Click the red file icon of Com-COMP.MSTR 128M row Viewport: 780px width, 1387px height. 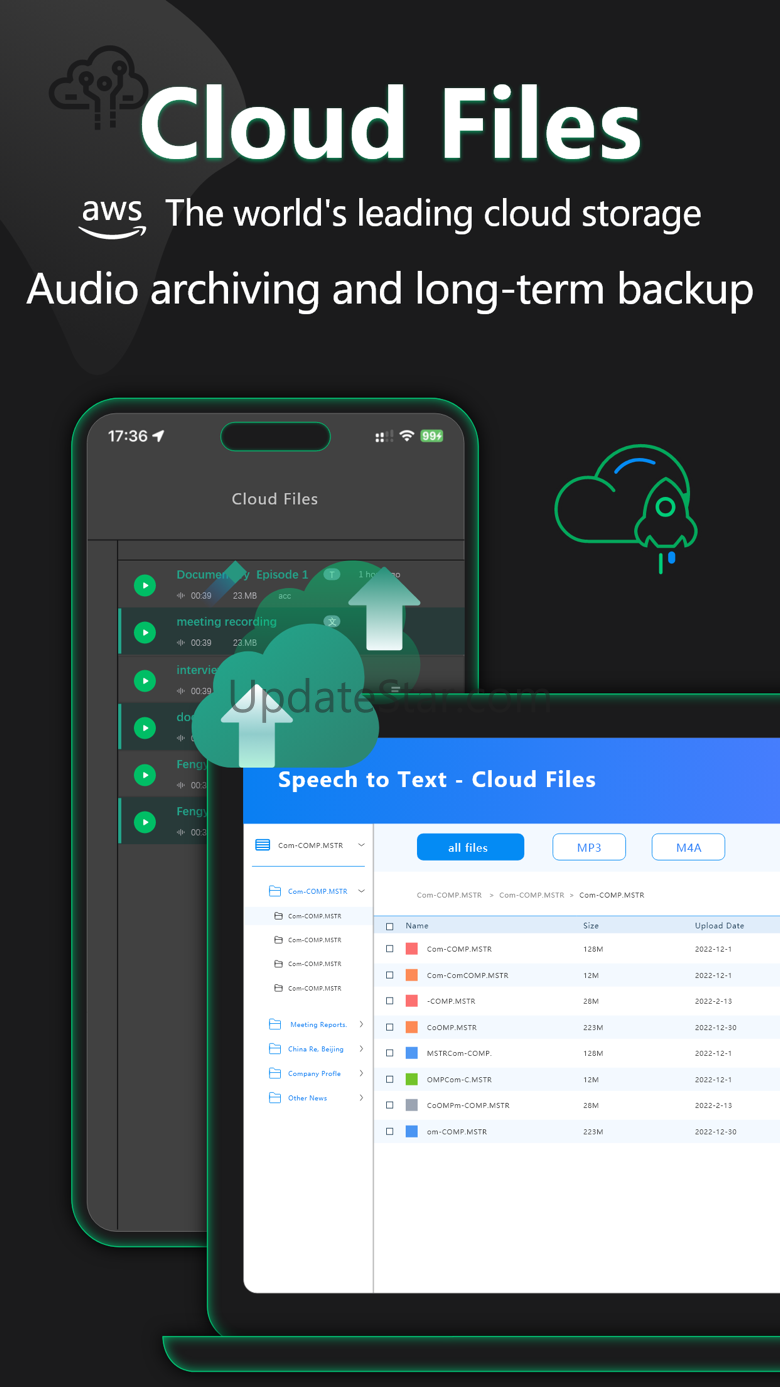412,949
